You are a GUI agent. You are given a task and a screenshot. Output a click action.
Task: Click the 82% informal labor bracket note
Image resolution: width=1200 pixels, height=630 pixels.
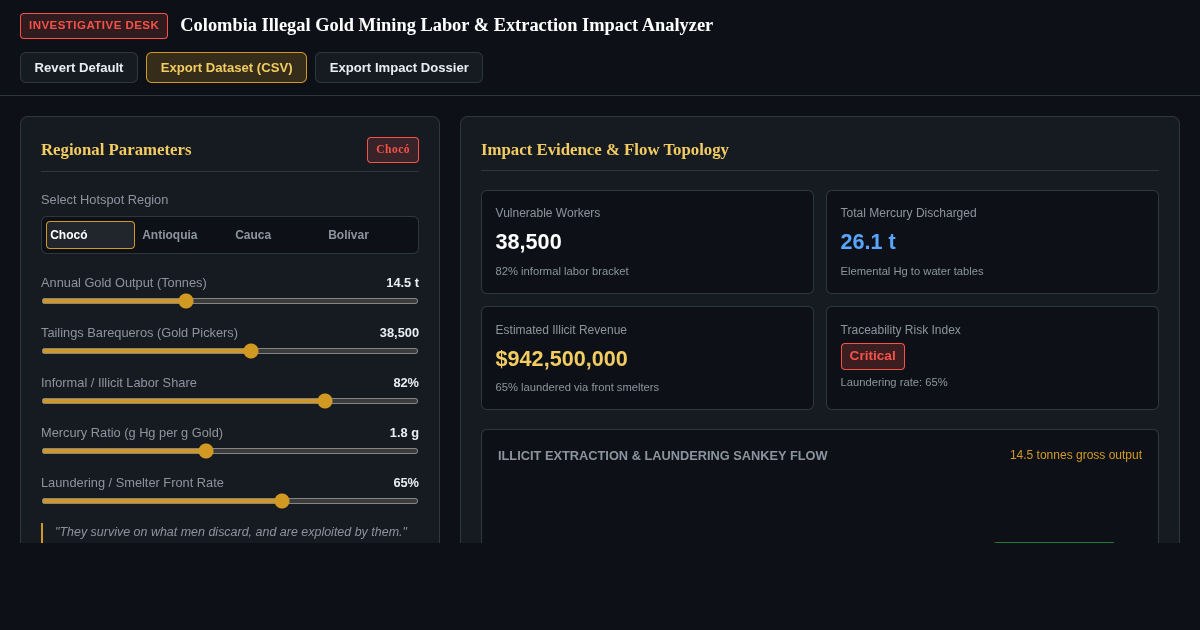click(562, 271)
